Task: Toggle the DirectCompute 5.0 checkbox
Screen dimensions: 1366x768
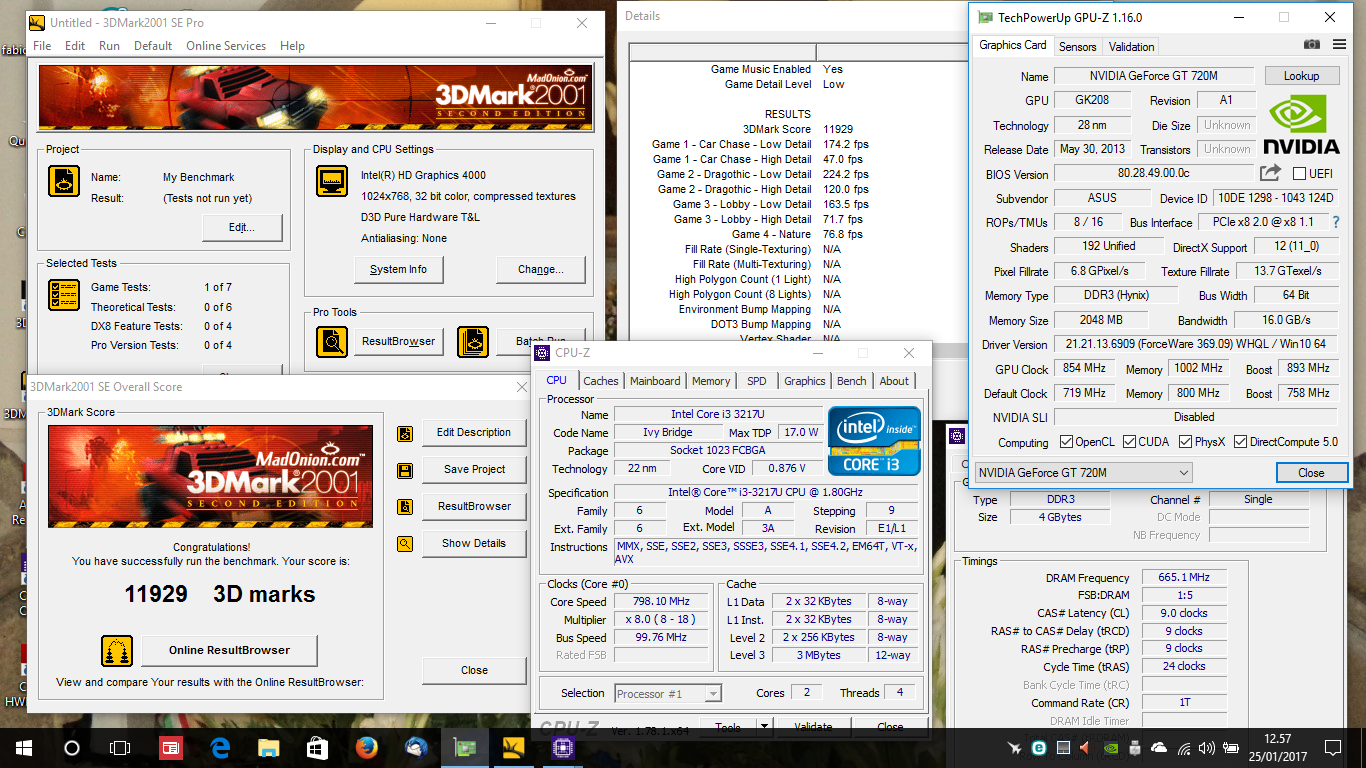Action: [1241, 442]
